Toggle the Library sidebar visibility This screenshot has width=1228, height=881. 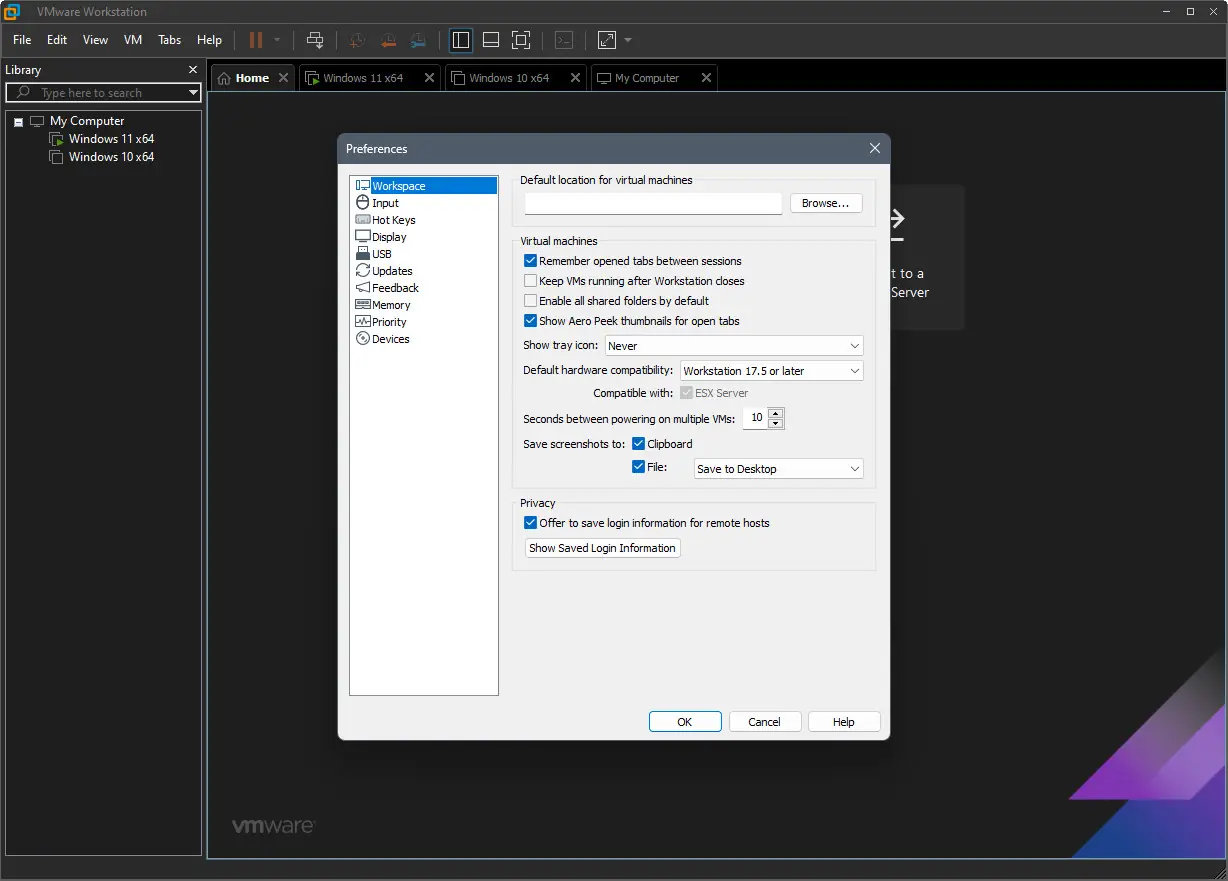click(461, 40)
